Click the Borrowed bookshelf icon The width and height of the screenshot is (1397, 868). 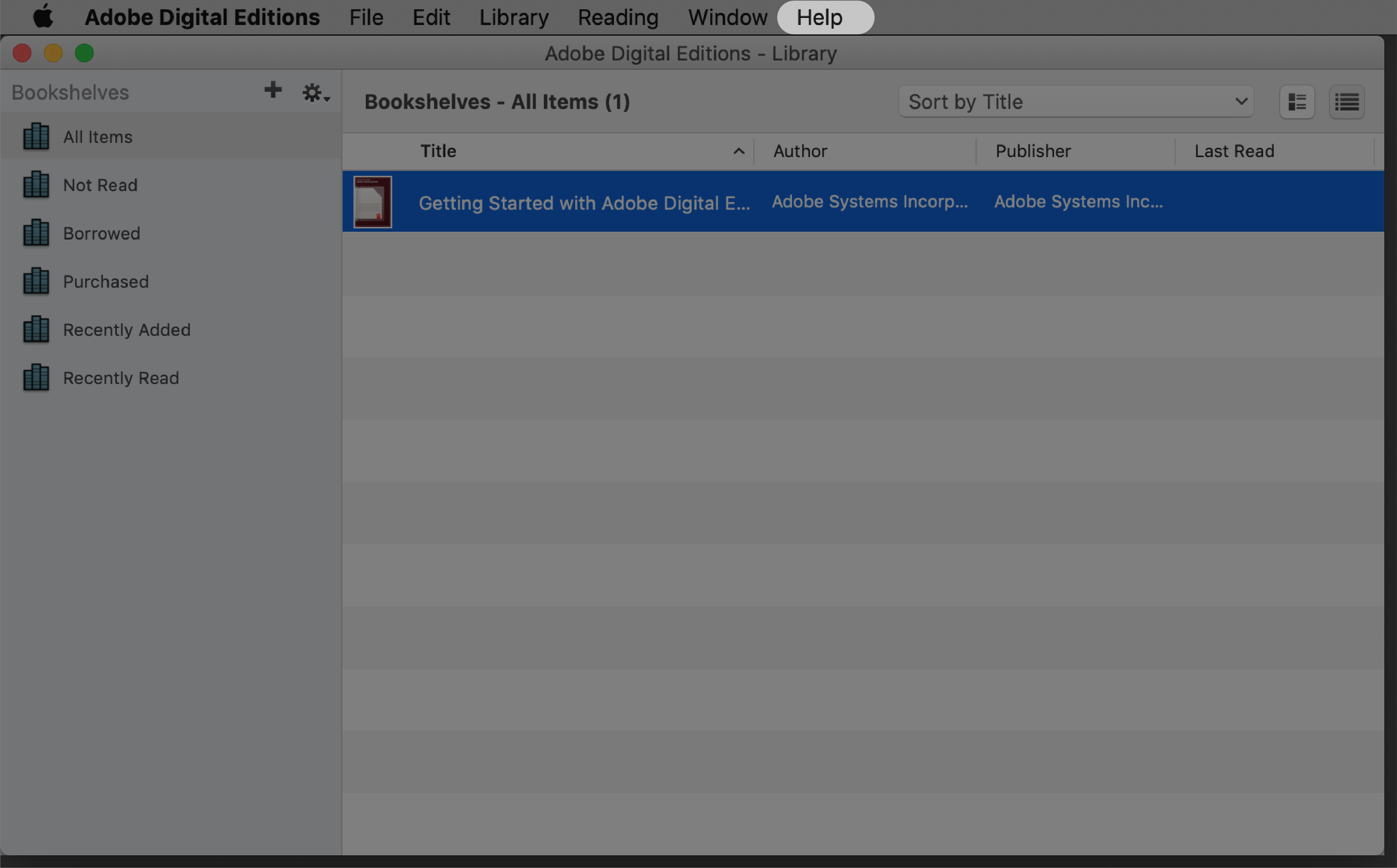35,232
